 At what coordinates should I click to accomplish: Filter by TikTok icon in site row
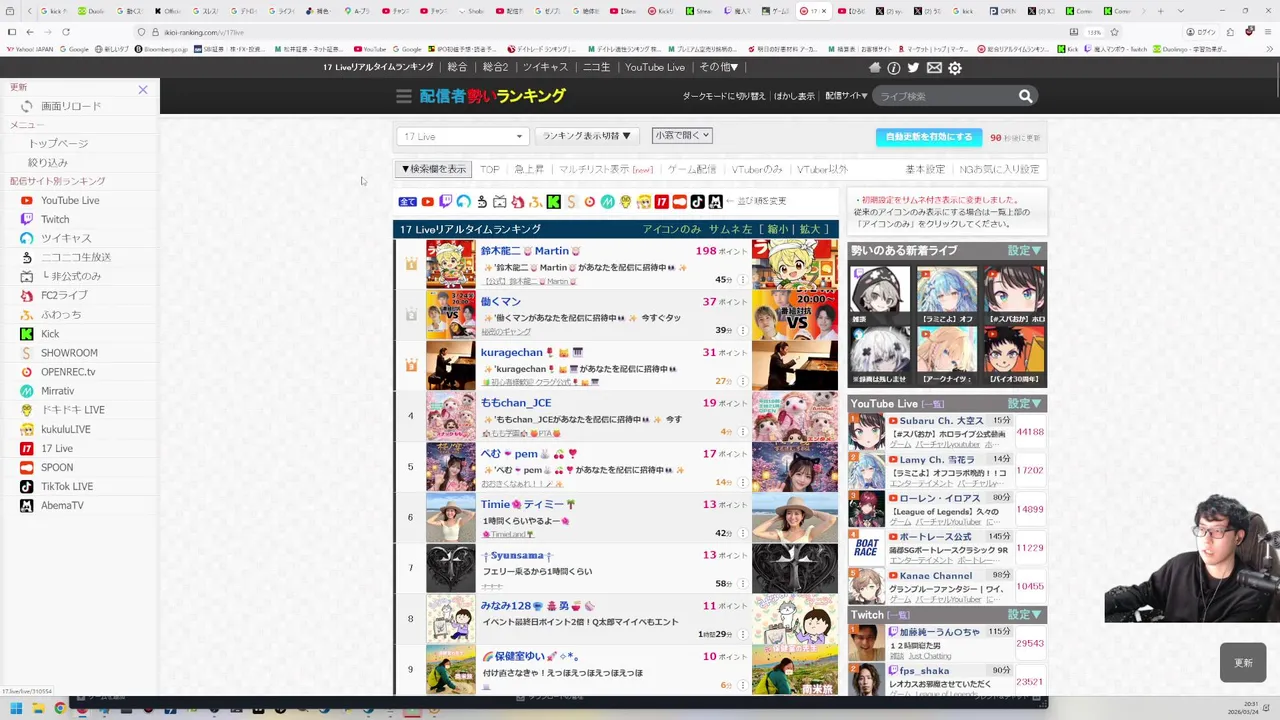pyautogui.click(x=698, y=202)
